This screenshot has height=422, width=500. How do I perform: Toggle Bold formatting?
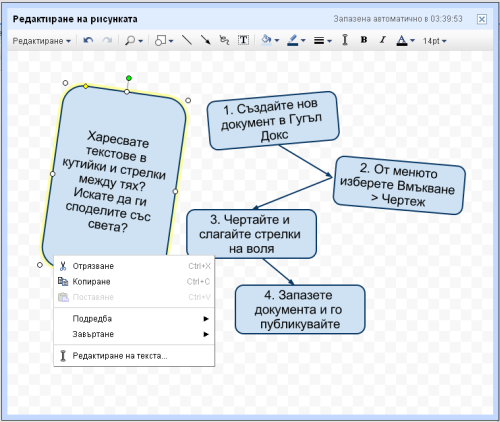coord(364,40)
